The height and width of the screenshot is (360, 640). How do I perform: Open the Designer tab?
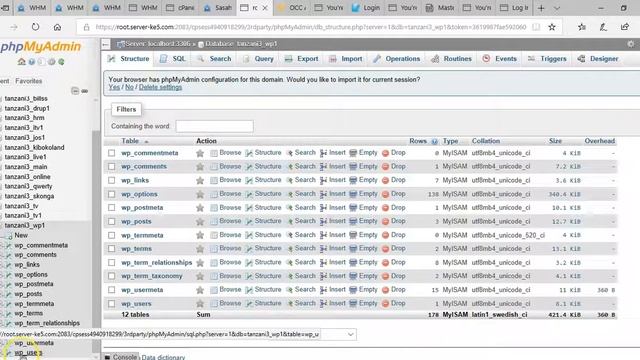click(x=598, y=59)
